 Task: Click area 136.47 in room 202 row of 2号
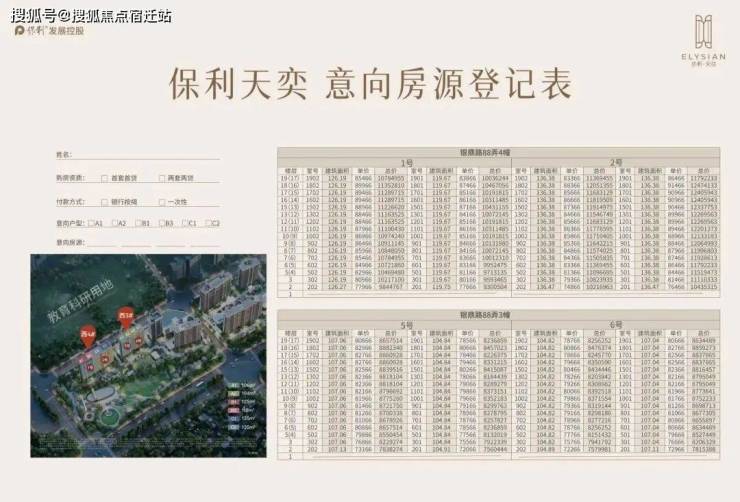pyautogui.click(x=546, y=287)
